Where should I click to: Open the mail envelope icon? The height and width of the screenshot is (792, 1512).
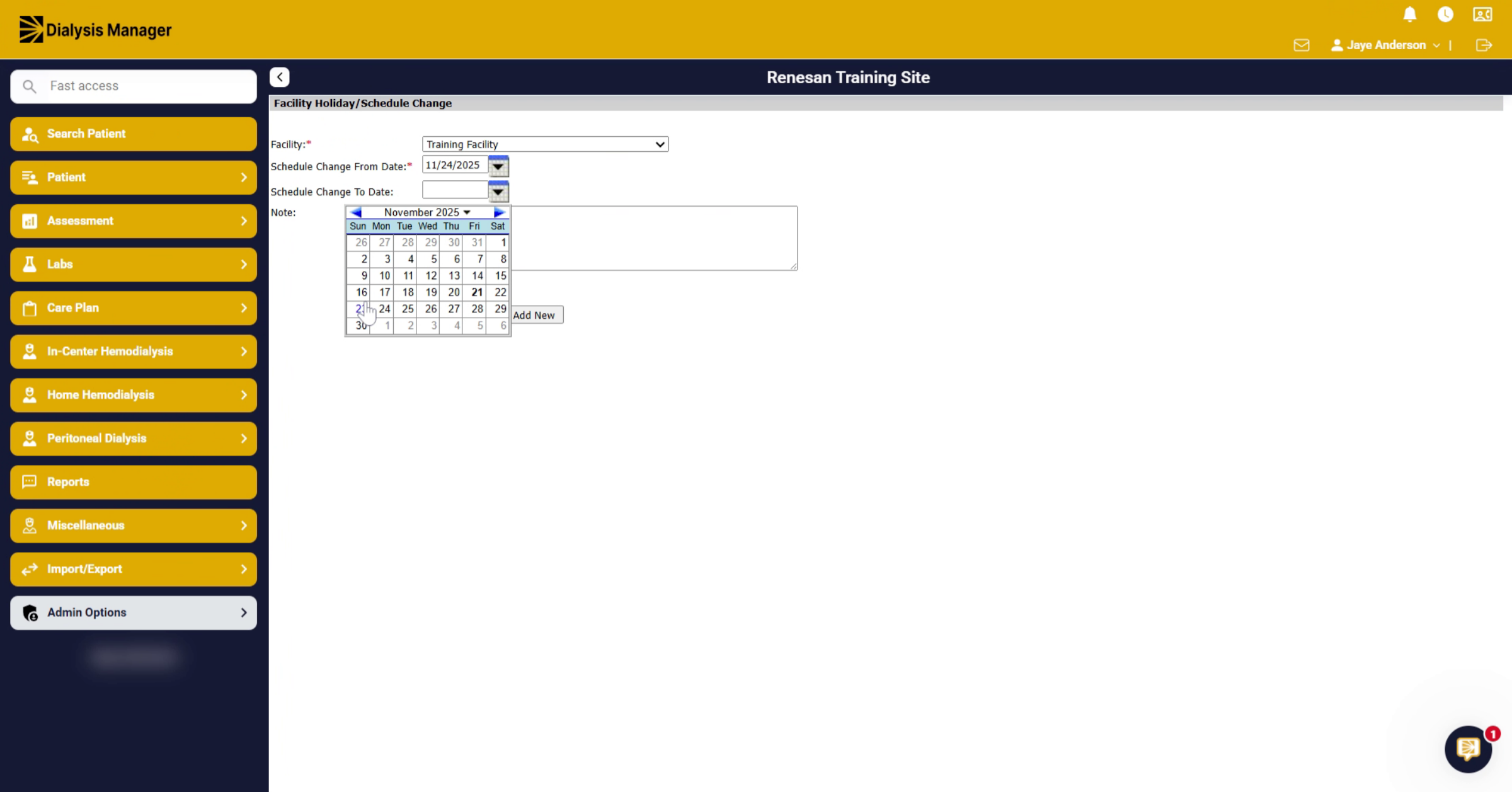tap(1302, 45)
